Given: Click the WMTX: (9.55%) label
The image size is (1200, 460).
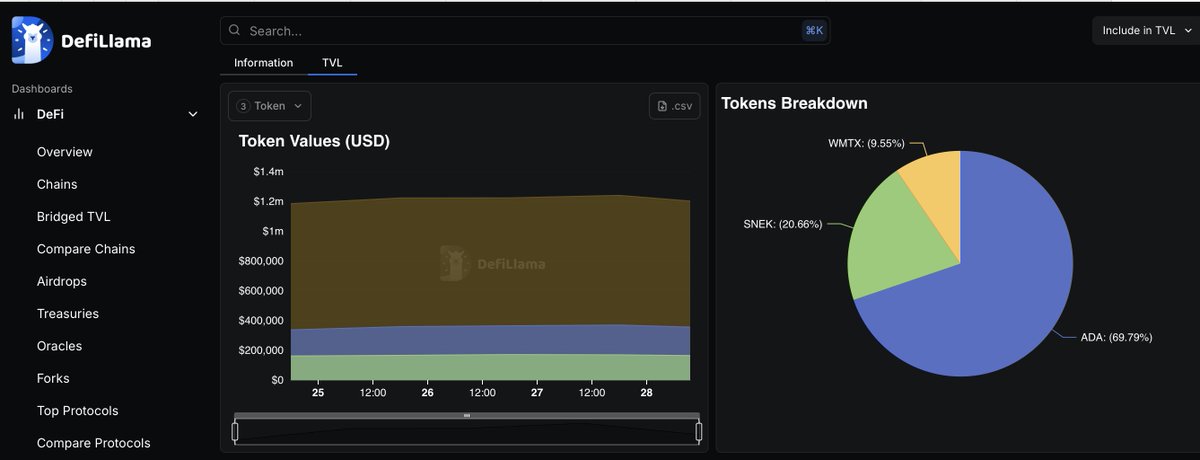Looking at the screenshot, I should [866, 143].
